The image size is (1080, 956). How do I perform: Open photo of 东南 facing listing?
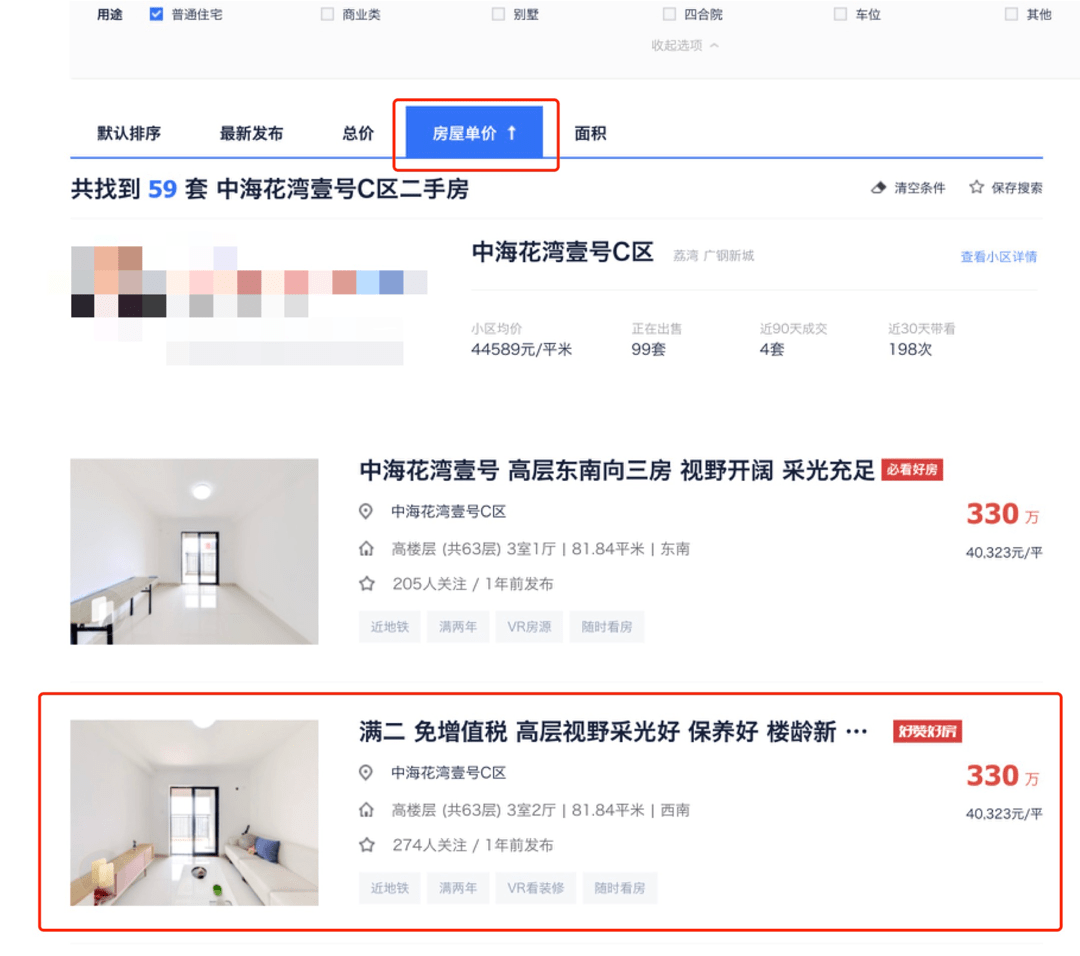click(194, 552)
